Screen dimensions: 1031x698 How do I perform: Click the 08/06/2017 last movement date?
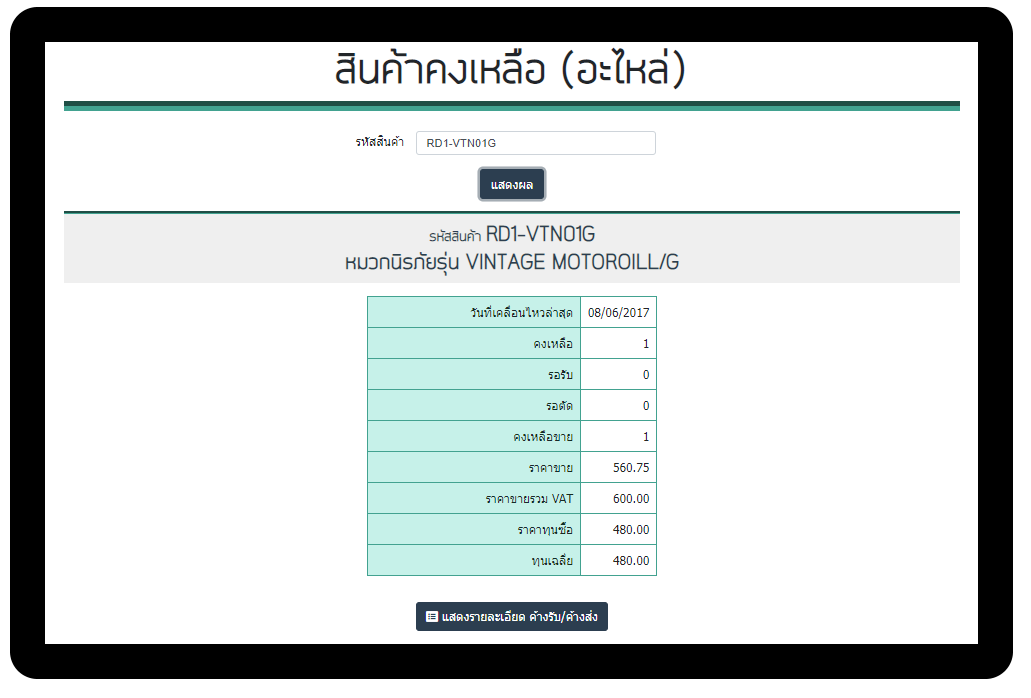coord(618,313)
